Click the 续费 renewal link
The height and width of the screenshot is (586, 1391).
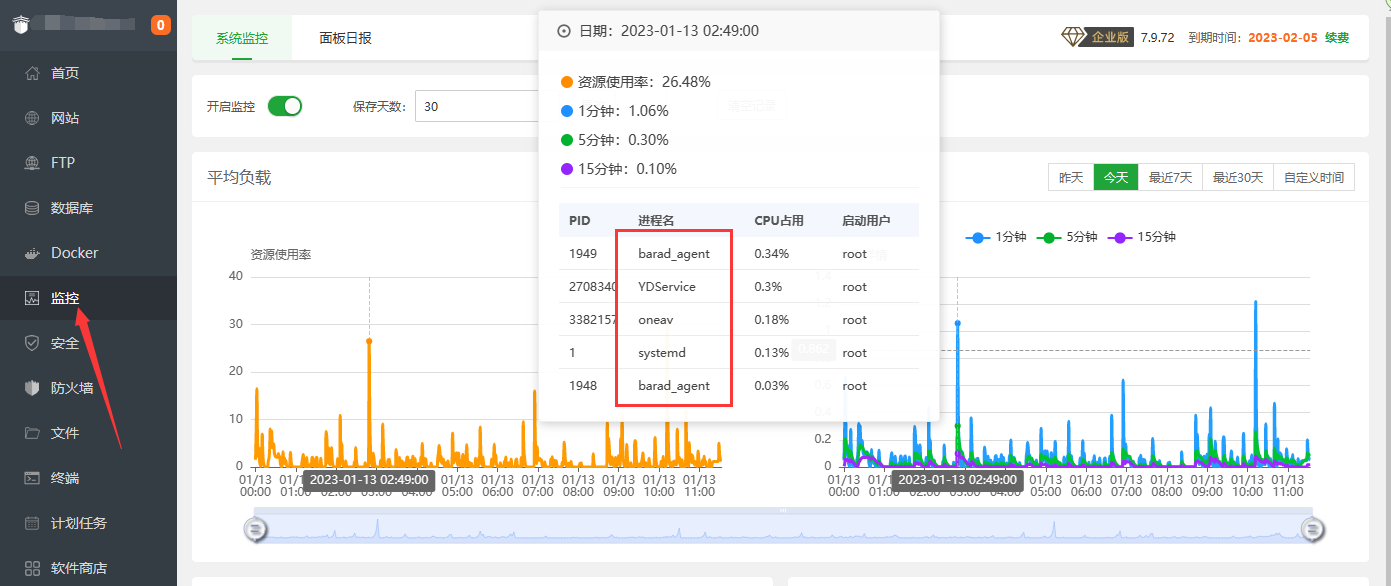1337,38
